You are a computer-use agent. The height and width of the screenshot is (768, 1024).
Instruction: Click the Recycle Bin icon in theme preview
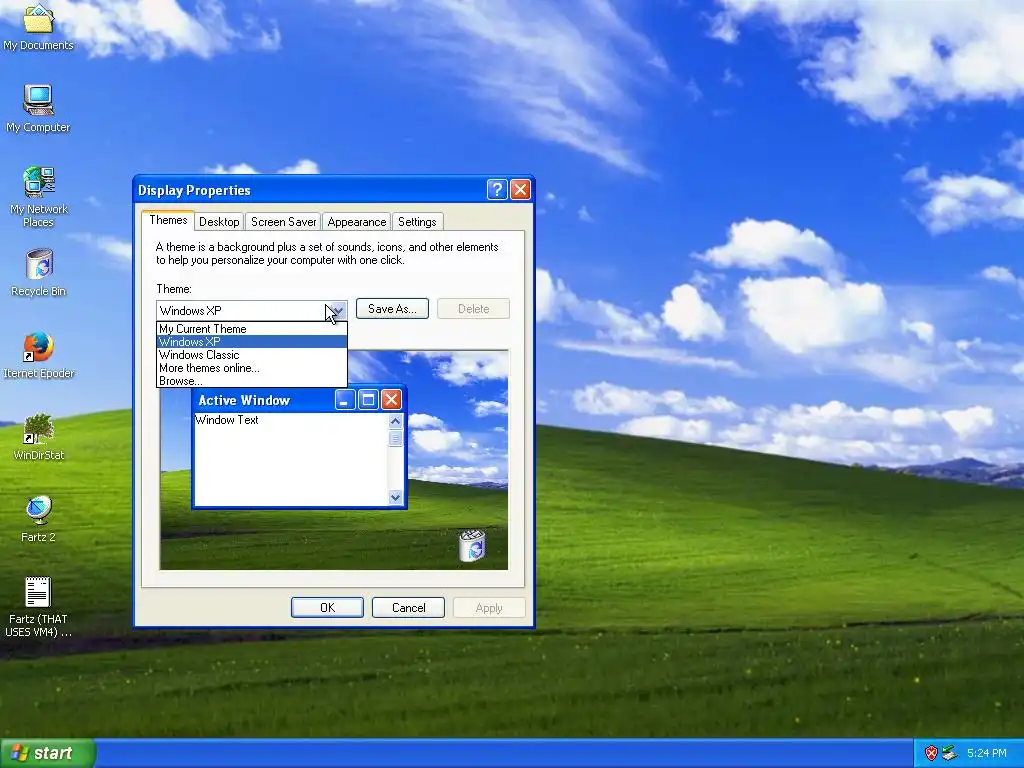click(x=472, y=545)
